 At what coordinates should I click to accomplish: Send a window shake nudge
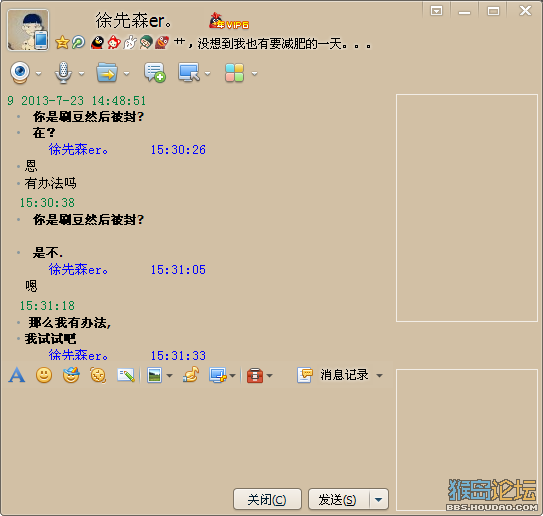(98, 375)
